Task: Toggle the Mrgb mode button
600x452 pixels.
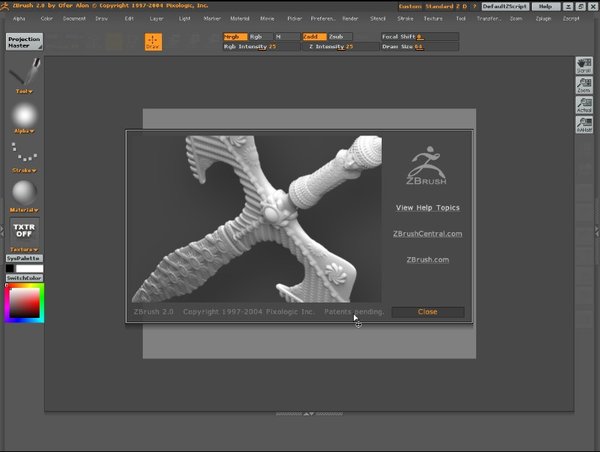Action: 235,36
